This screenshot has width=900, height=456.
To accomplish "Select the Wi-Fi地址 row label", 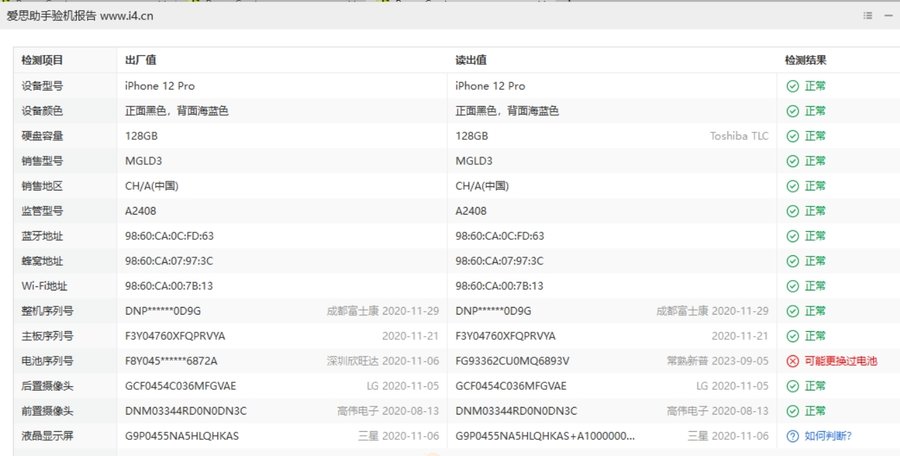I will [44, 286].
